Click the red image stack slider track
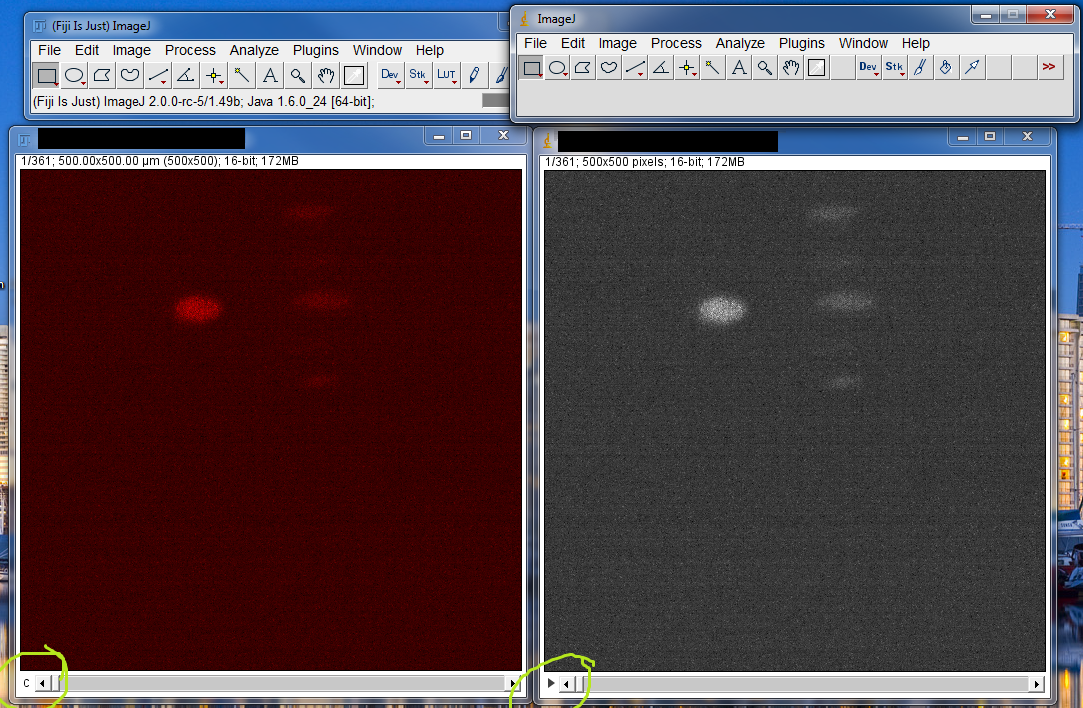Image resolution: width=1083 pixels, height=708 pixels. [x=280, y=684]
